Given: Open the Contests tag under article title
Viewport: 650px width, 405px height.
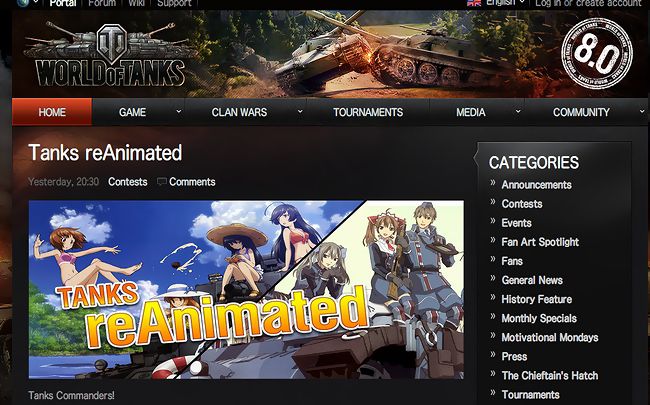Looking at the screenshot, I should [x=128, y=182].
